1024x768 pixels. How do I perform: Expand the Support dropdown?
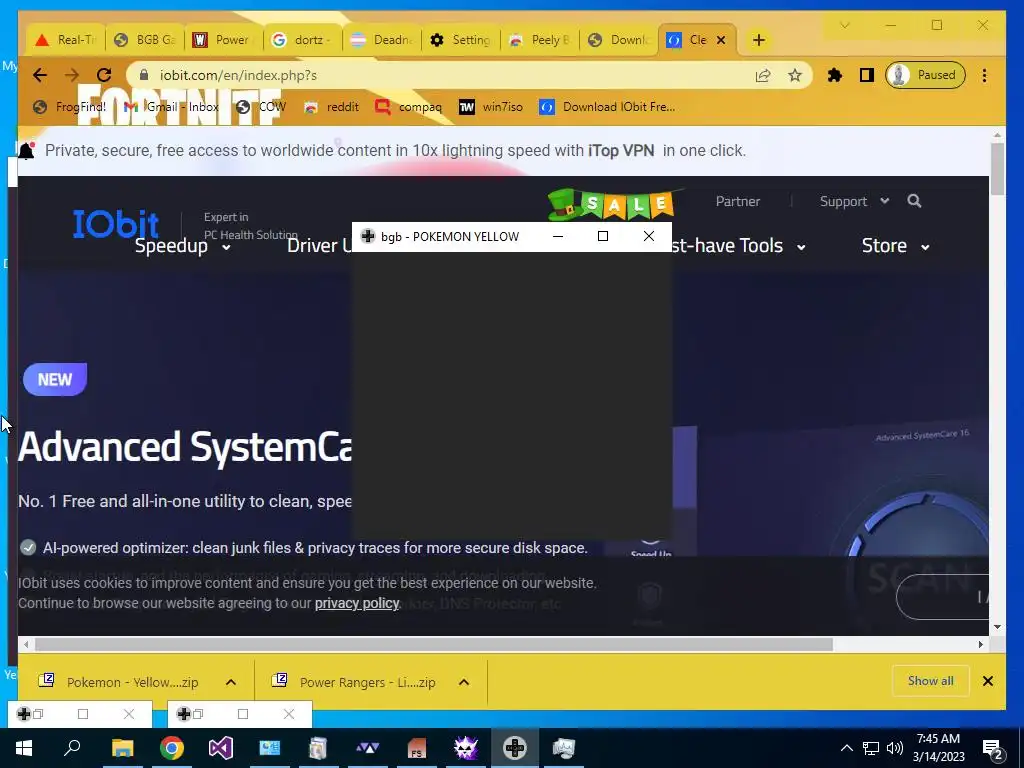854,201
